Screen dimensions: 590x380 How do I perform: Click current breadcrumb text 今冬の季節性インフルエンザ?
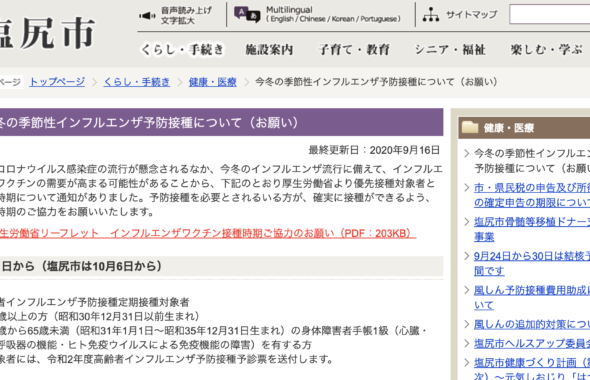pos(376,82)
